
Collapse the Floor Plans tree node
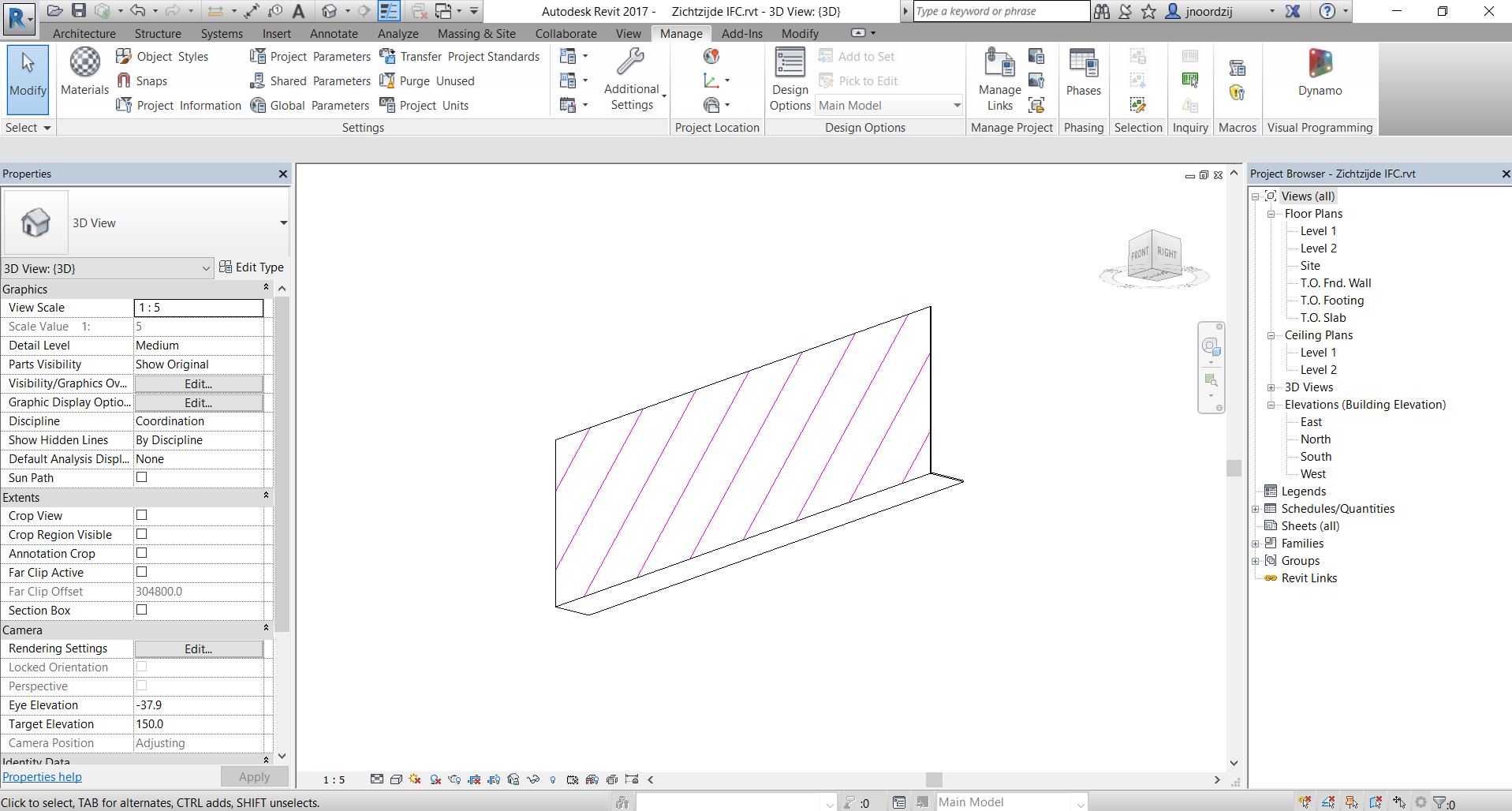pos(1271,213)
